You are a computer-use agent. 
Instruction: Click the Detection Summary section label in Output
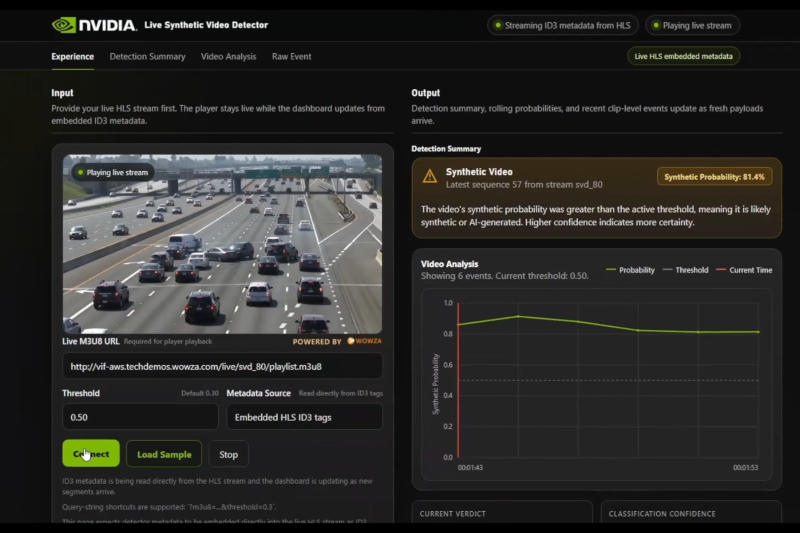point(446,149)
